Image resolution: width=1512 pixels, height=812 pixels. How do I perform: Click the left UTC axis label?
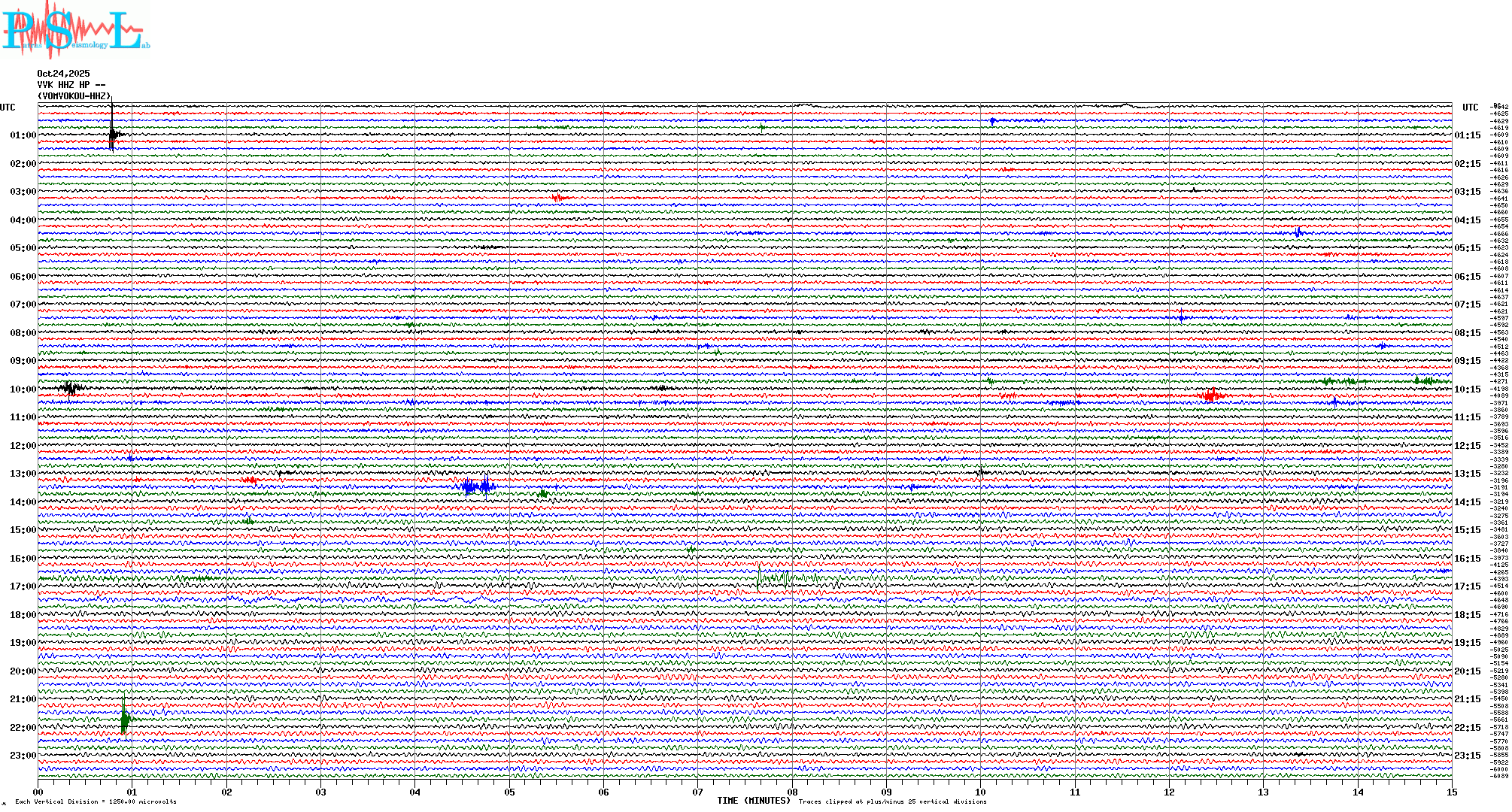(x=8, y=108)
